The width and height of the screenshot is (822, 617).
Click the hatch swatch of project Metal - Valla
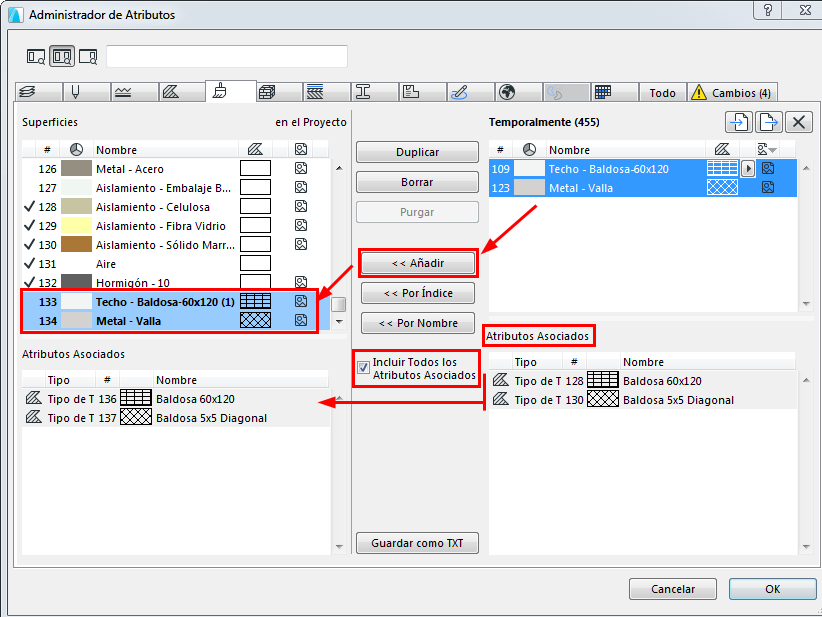[x=255, y=320]
